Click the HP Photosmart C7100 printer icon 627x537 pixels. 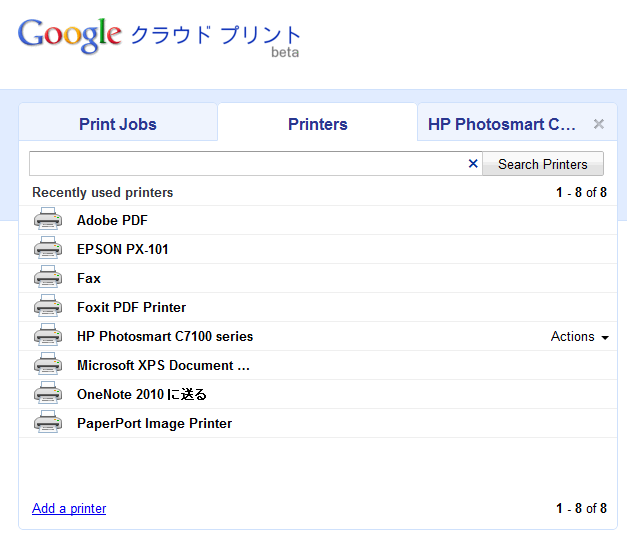click(x=47, y=336)
